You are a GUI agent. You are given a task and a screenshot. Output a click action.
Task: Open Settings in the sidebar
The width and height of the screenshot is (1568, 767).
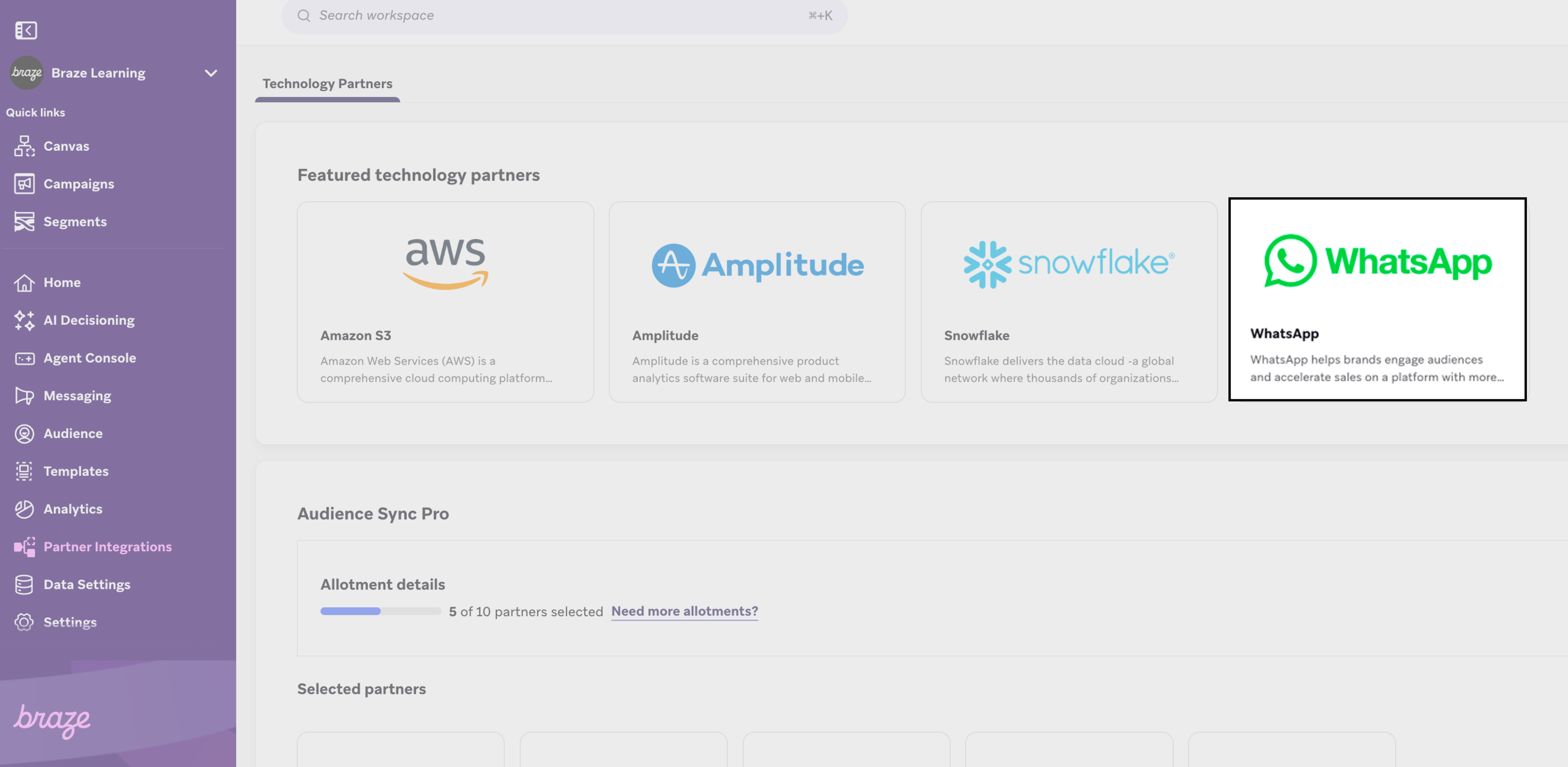point(70,622)
